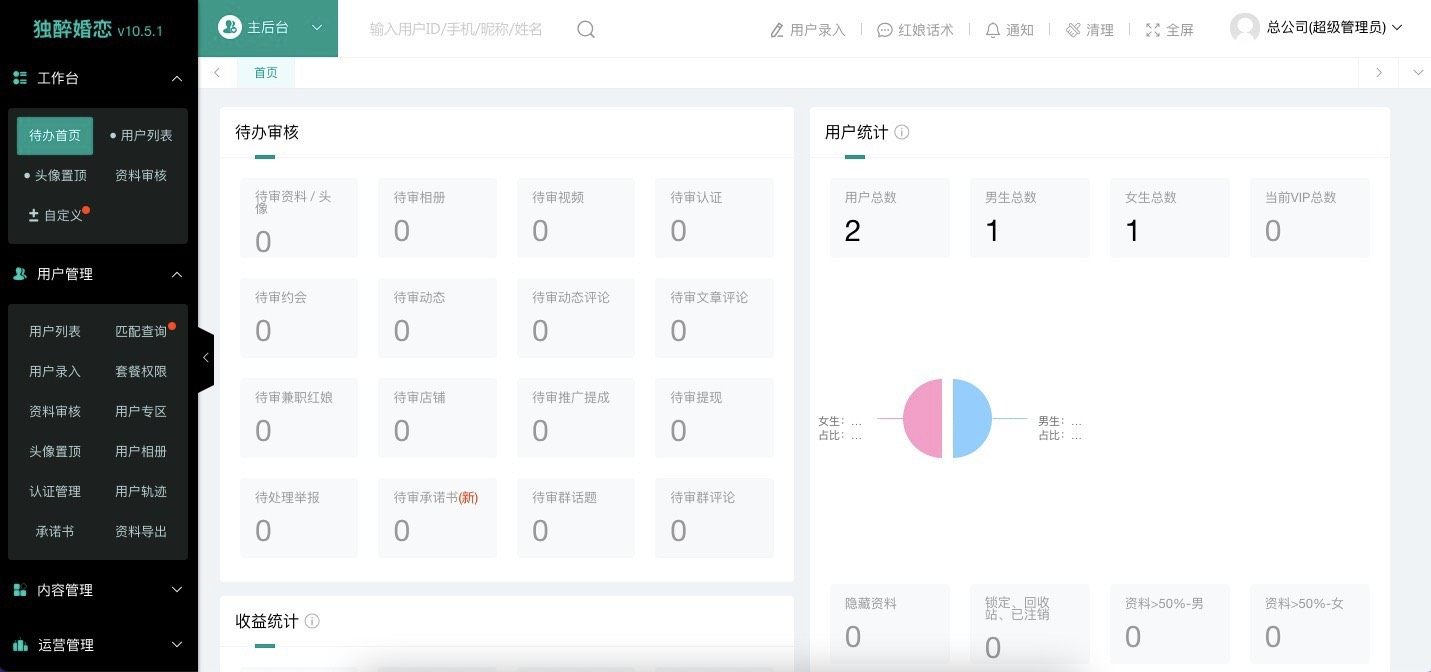Image resolution: width=1431 pixels, height=672 pixels.
Task: Click the 待审认证 count card
Action: [x=714, y=218]
